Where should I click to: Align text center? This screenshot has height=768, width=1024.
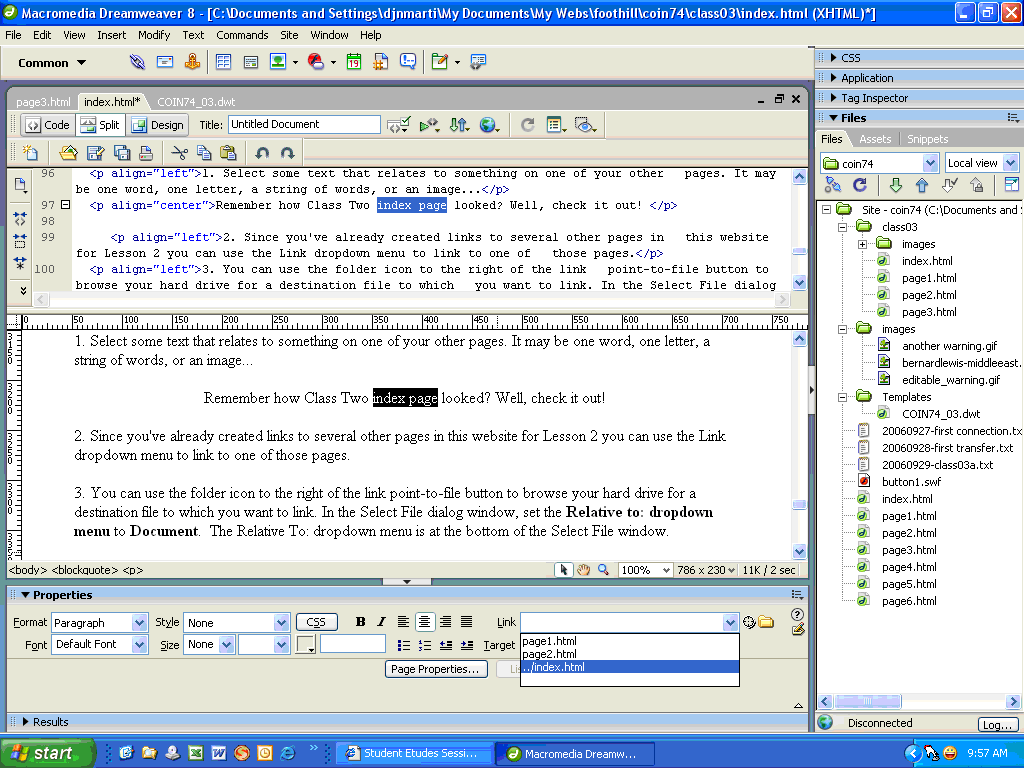[424, 622]
